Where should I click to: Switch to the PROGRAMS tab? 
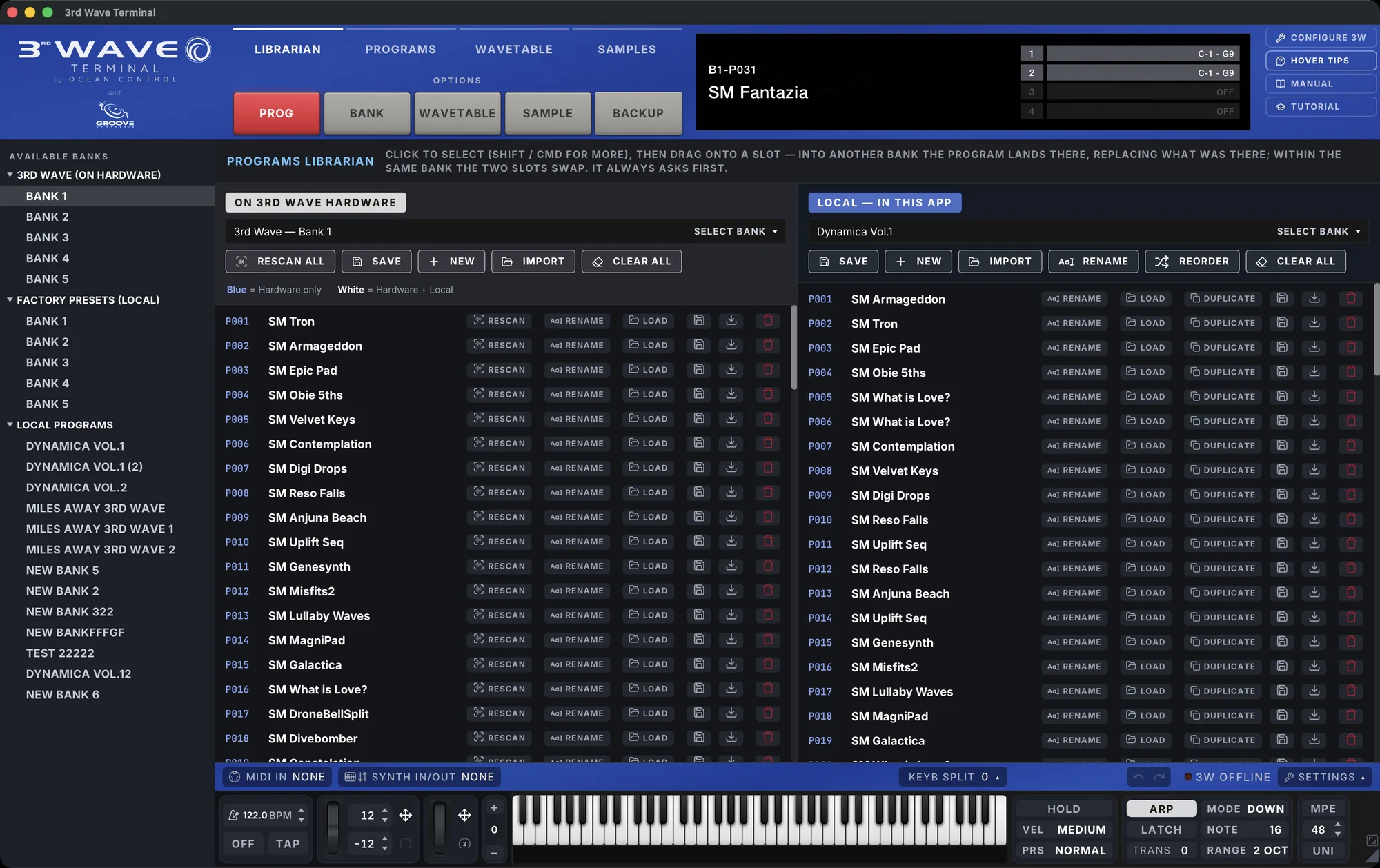(x=401, y=50)
